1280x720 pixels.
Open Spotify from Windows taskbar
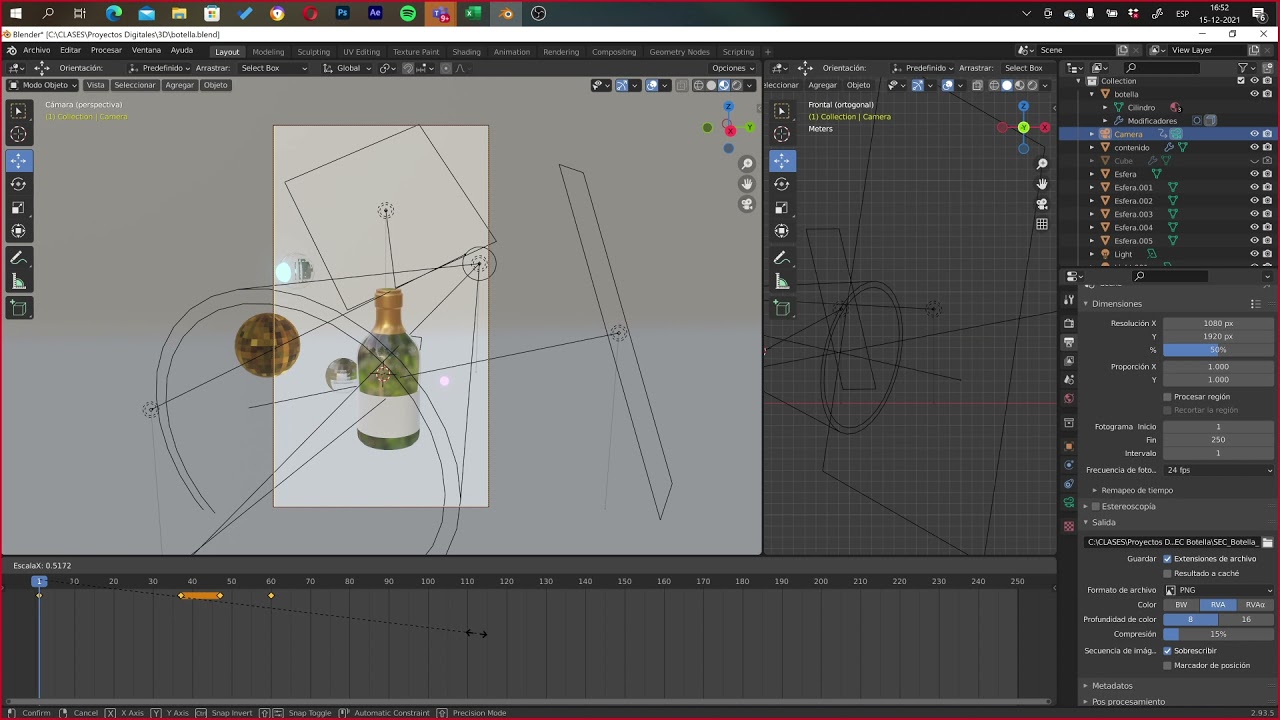tap(408, 14)
